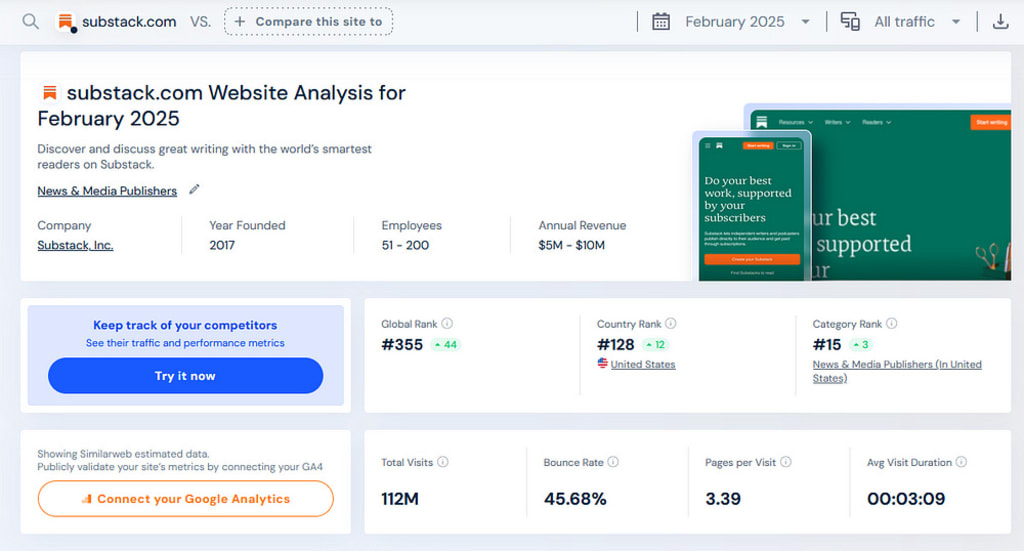Click Keep track of your competitors heading

(x=185, y=325)
